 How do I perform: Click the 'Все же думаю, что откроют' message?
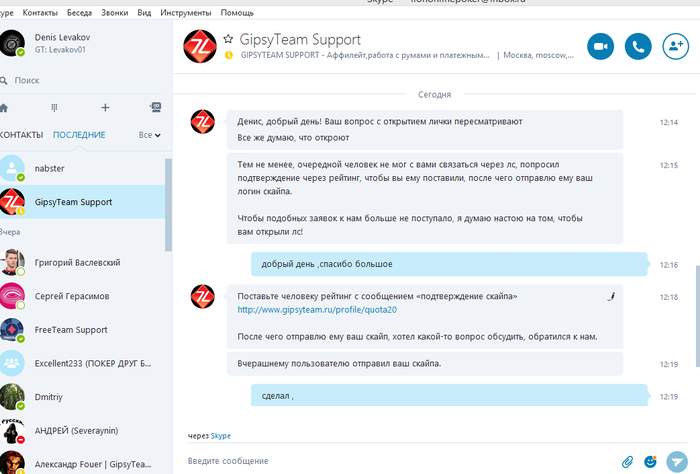coord(293,137)
